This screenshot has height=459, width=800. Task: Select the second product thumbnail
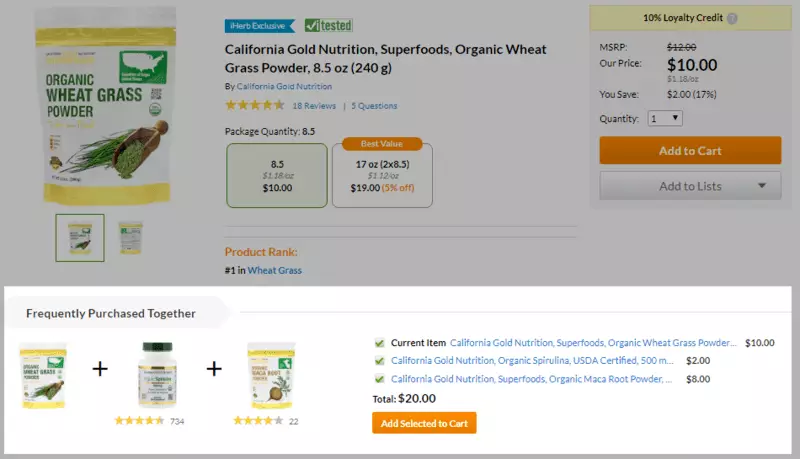131,238
